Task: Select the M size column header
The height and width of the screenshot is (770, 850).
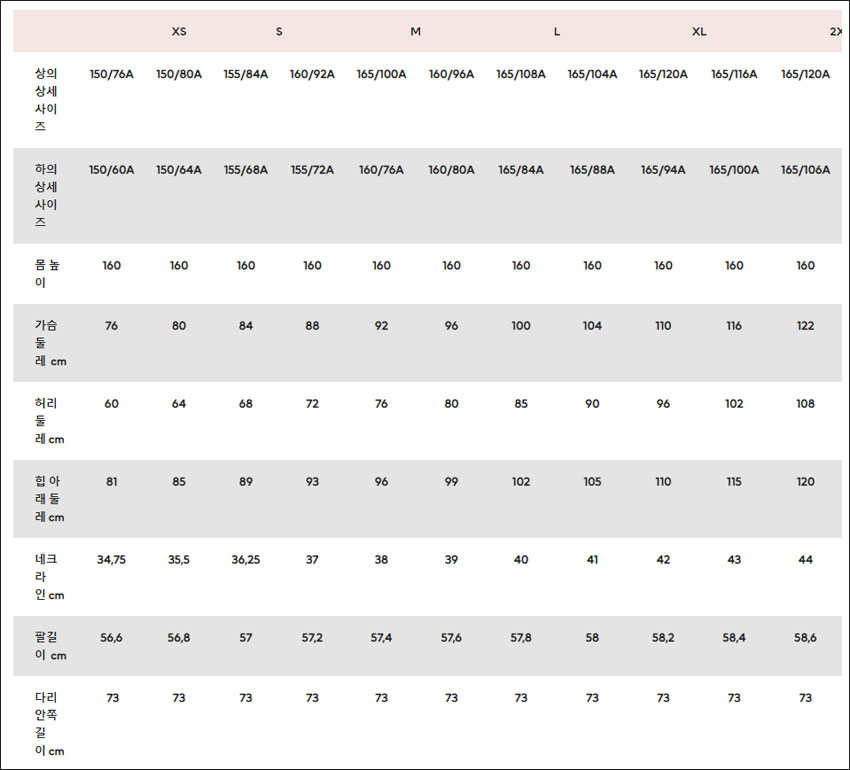Action: tap(416, 31)
